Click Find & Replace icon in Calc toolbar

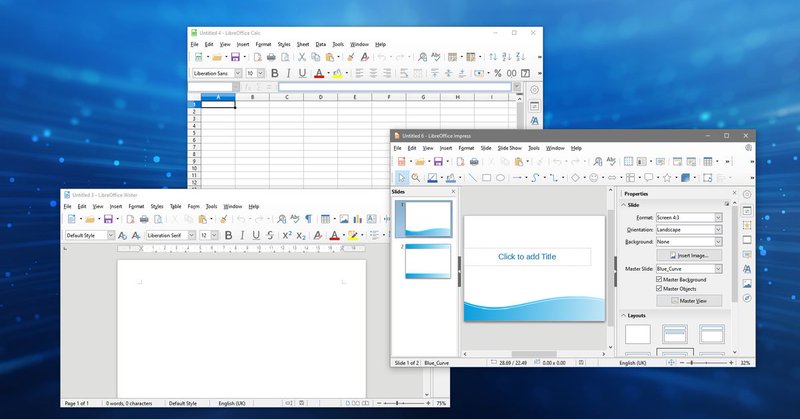tap(422, 57)
